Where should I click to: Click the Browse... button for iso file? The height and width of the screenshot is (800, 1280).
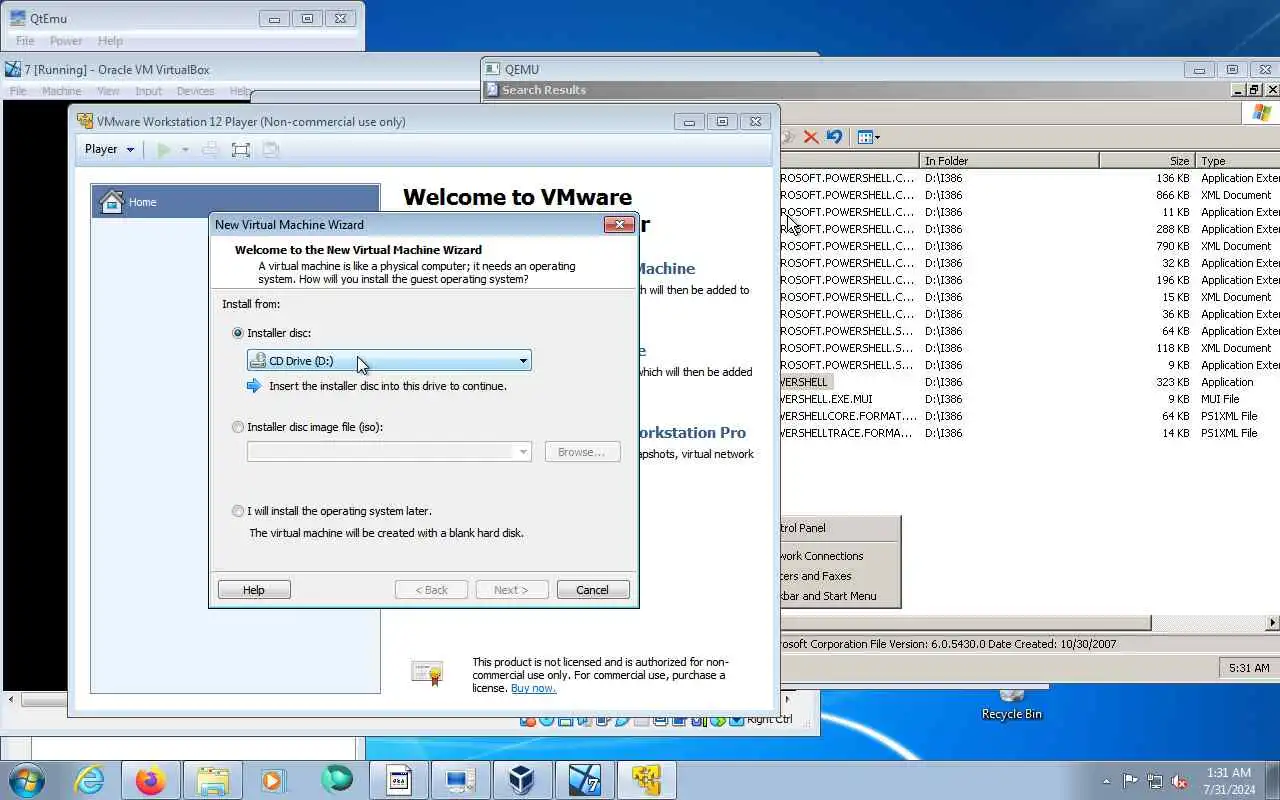pyautogui.click(x=582, y=452)
